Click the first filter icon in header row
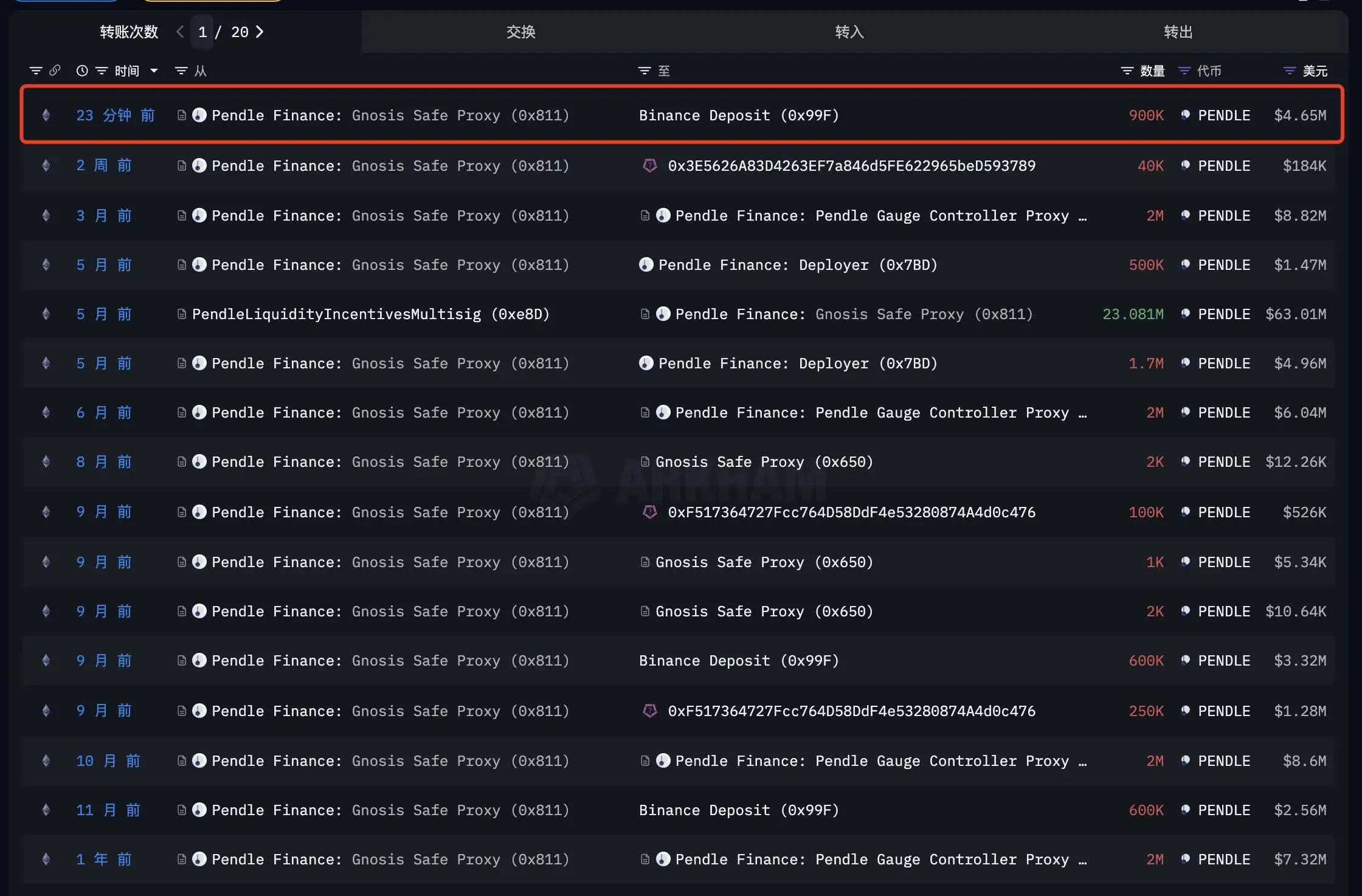1362x896 pixels. point(36,71)
